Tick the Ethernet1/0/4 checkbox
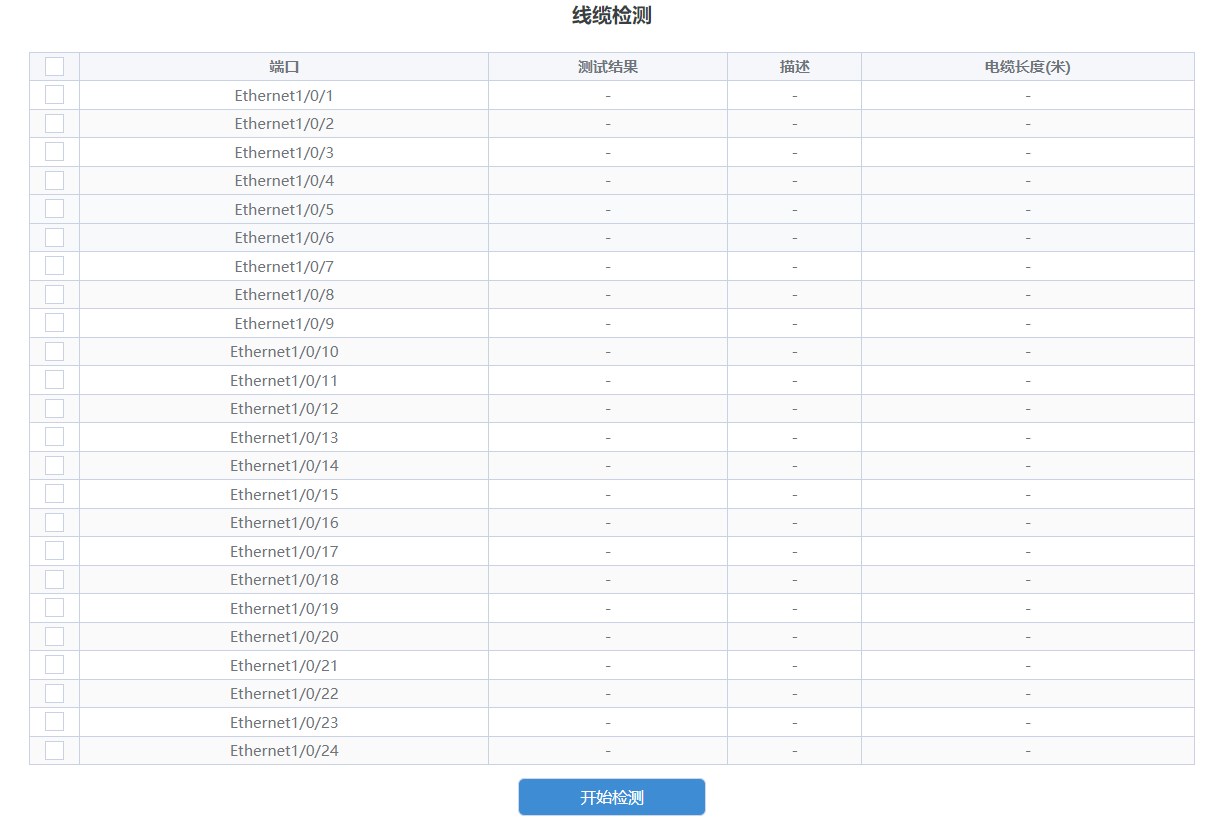1222x821 pixels. pyautogui.click(x=54, y=180)
